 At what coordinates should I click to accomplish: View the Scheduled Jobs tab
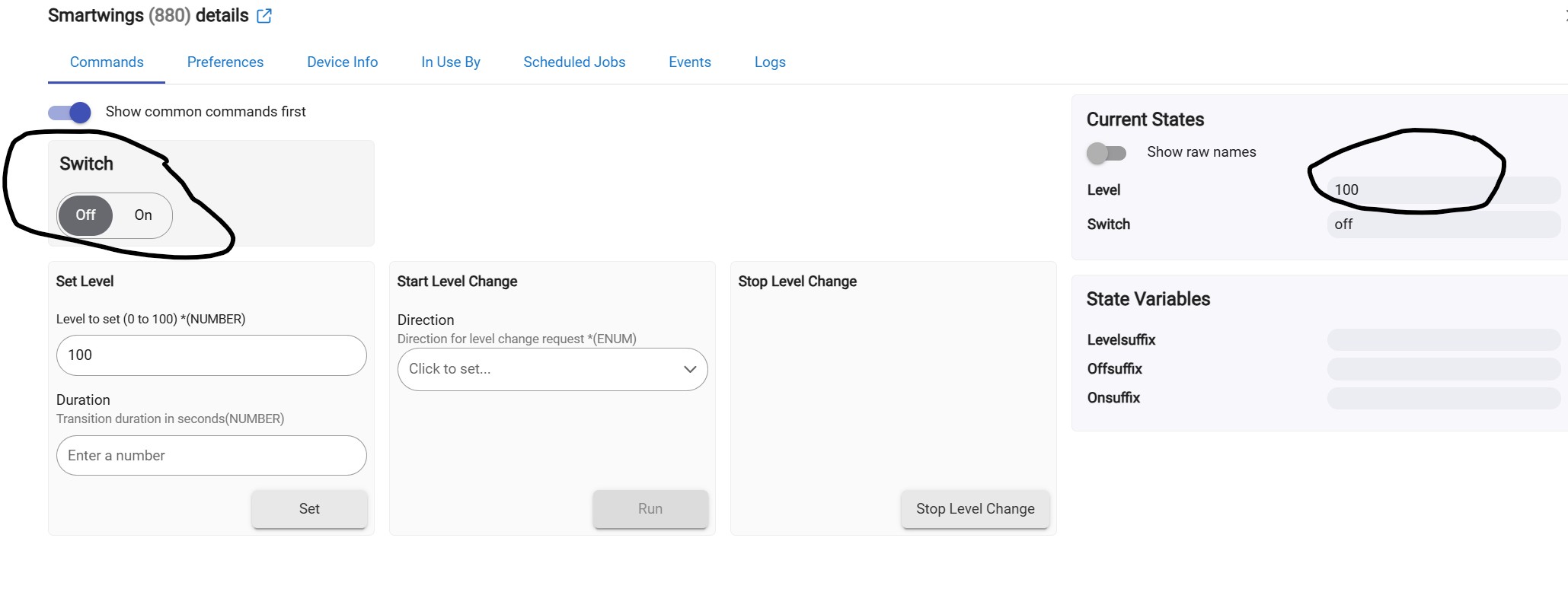[574, 62]
